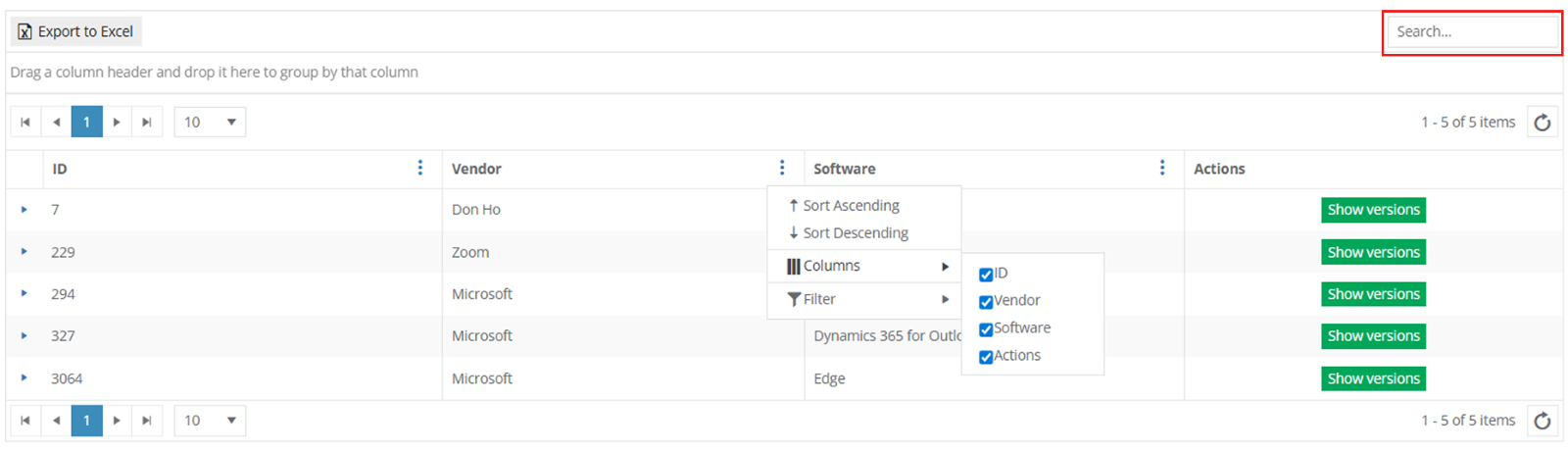
Task: Click the top refresh icon
Action: tap(1542, 123)
